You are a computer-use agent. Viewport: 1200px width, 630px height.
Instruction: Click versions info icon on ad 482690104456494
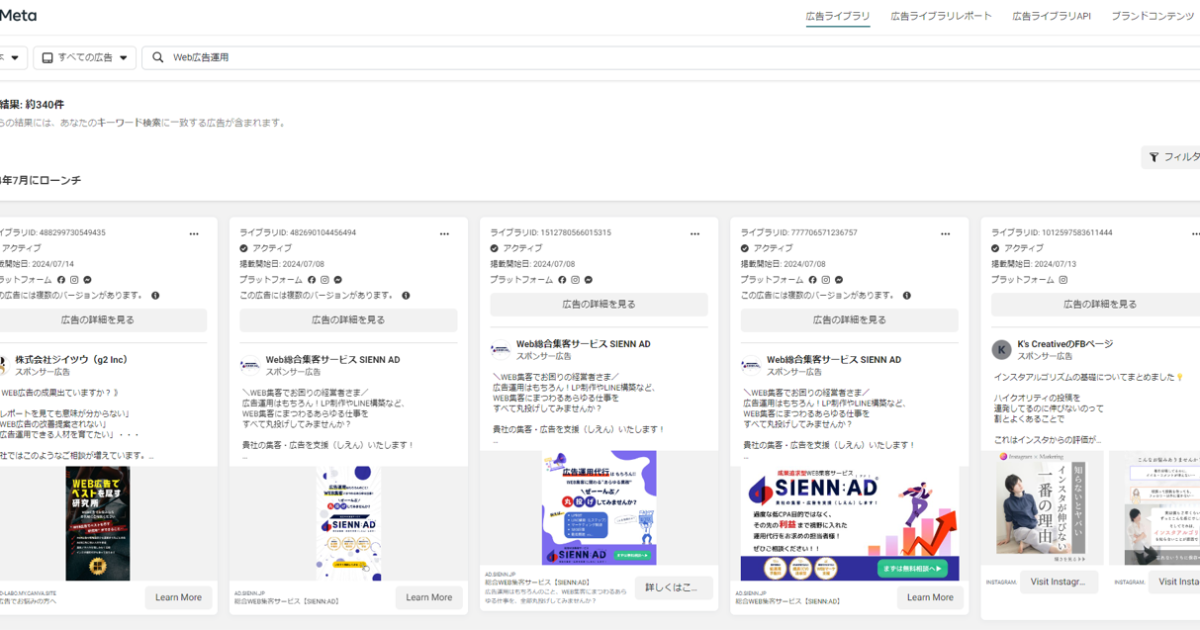(405, 296)
